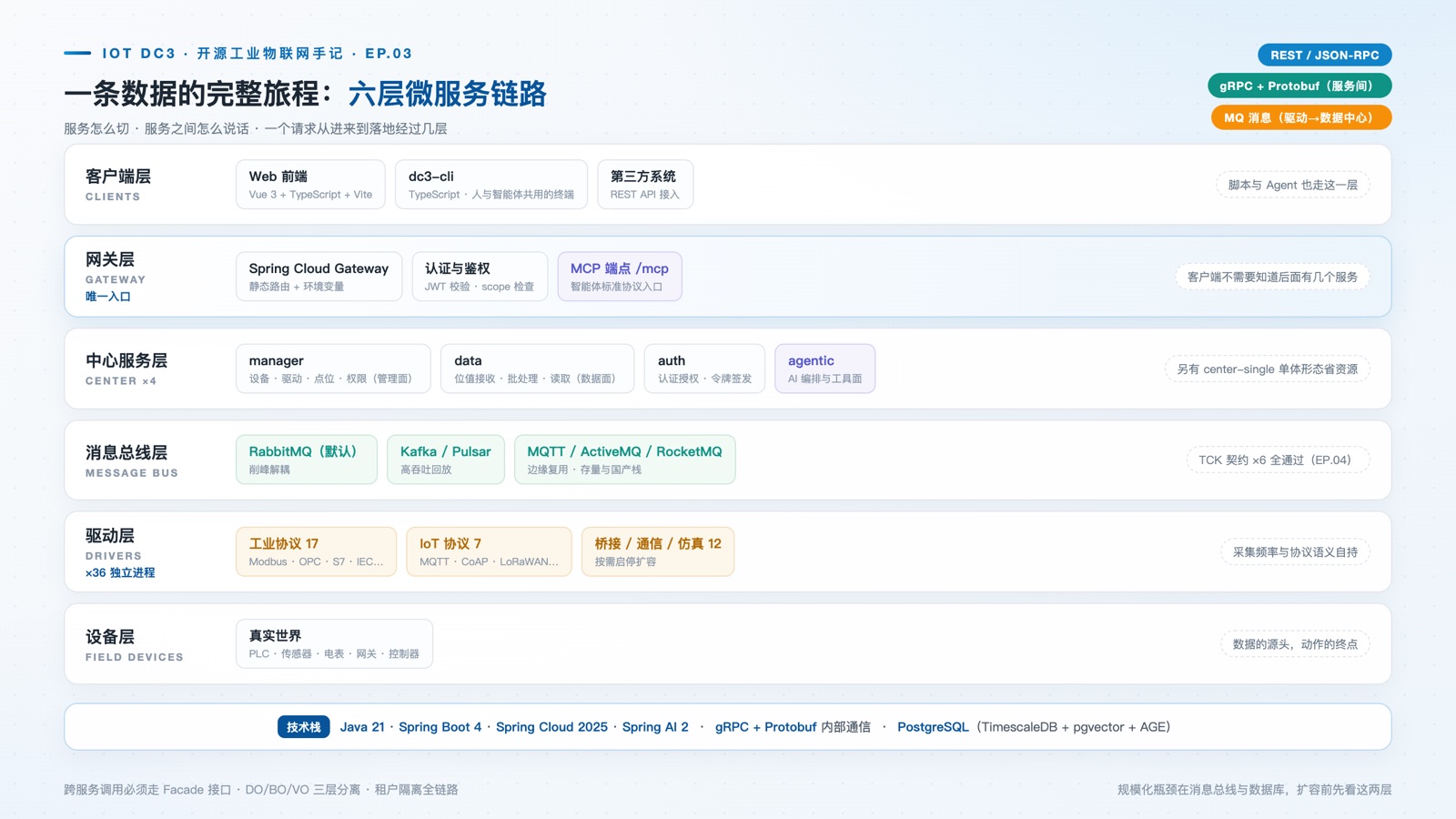Click the footer note about Facade 接口

click(261, 790)
